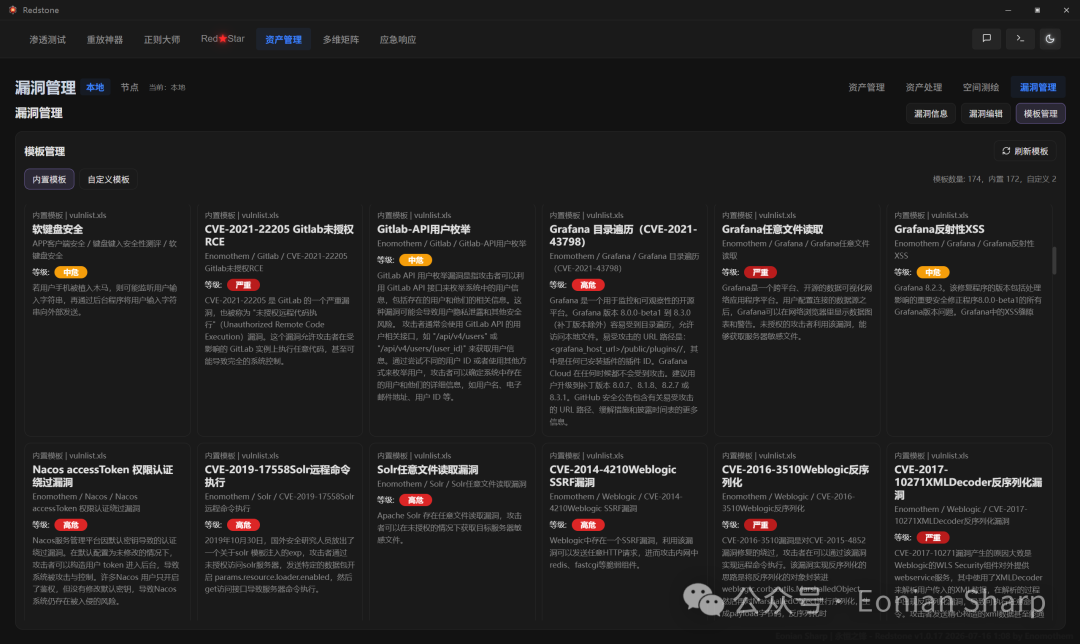This screenshot has width=1080, height=644.
Task: Go to 资产处理 tab
Action: coord(924,87)
